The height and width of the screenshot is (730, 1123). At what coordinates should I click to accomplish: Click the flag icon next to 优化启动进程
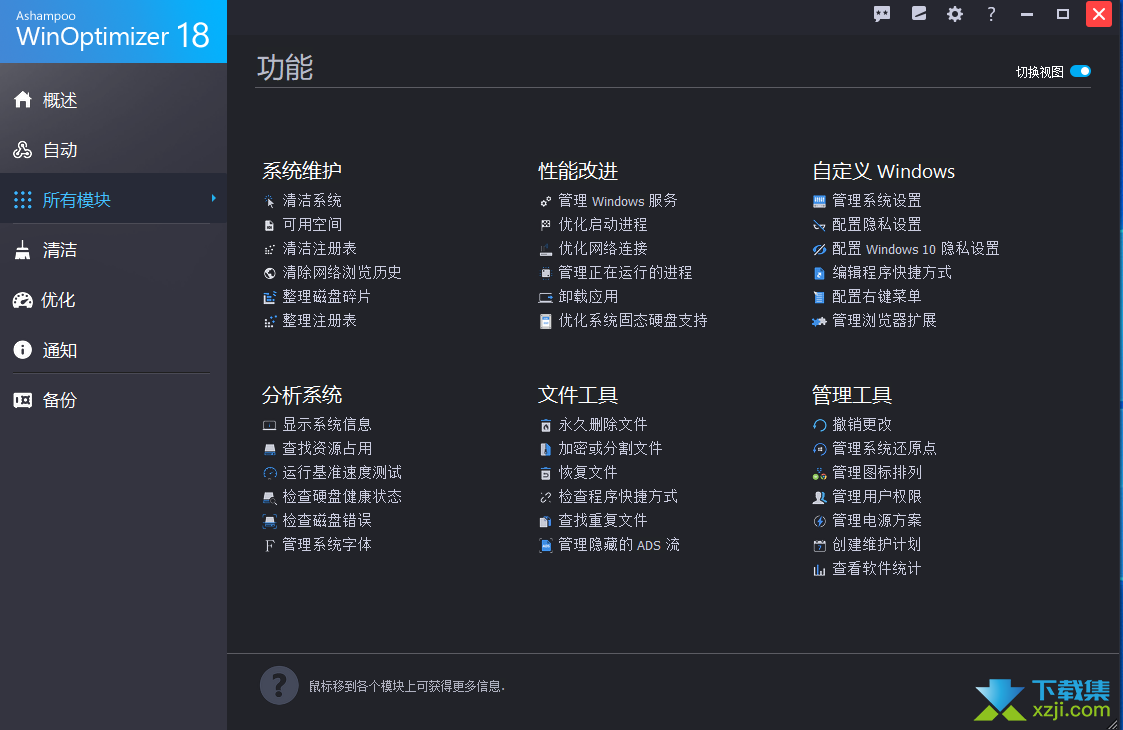pyautogui.click(x=546, y=225)
